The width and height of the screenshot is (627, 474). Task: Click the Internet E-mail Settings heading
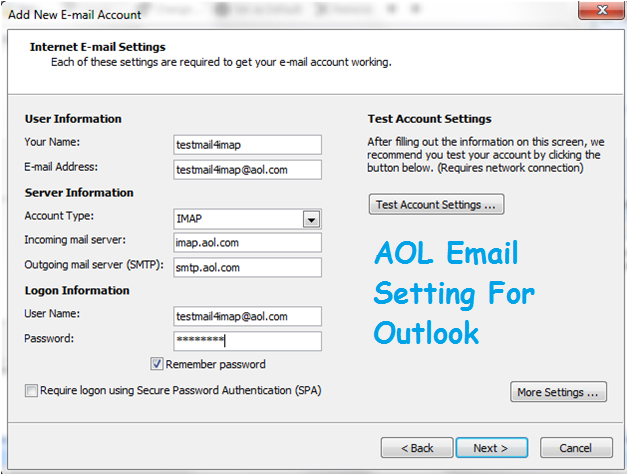[98, 47]
